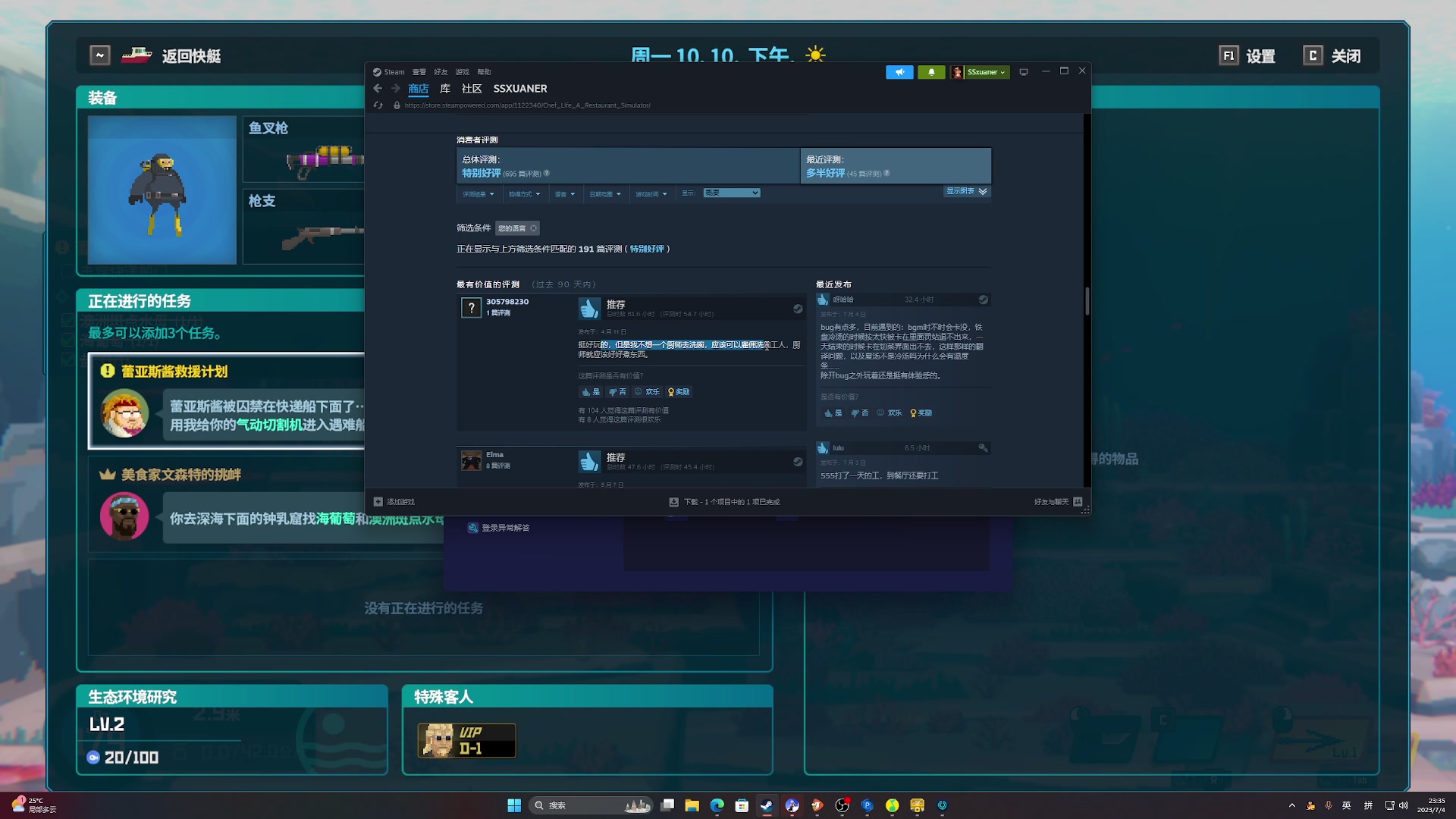Open the 好友 menu in Steam
Image resolution: width=1456 pixels, height=819 pixels.
pos(441,72)
